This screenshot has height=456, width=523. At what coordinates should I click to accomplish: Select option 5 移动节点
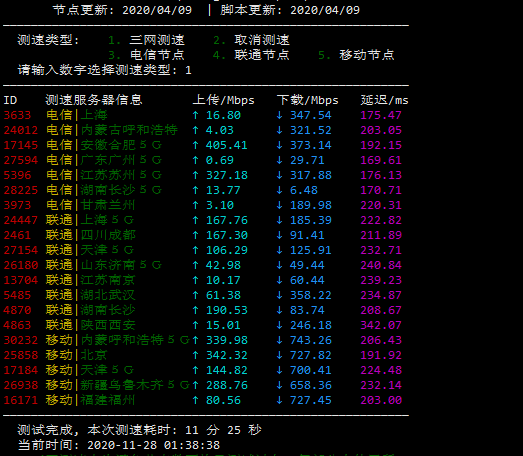pos(356,55)
